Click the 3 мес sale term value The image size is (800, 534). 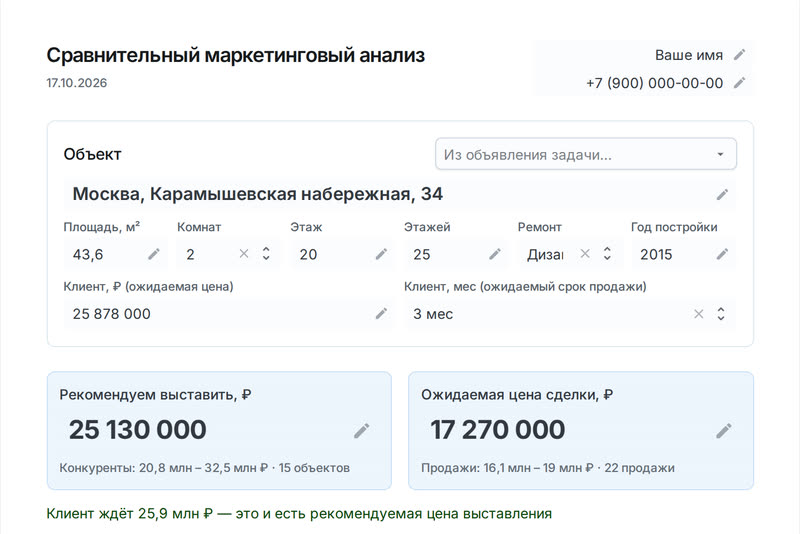[x=433, y=314]
